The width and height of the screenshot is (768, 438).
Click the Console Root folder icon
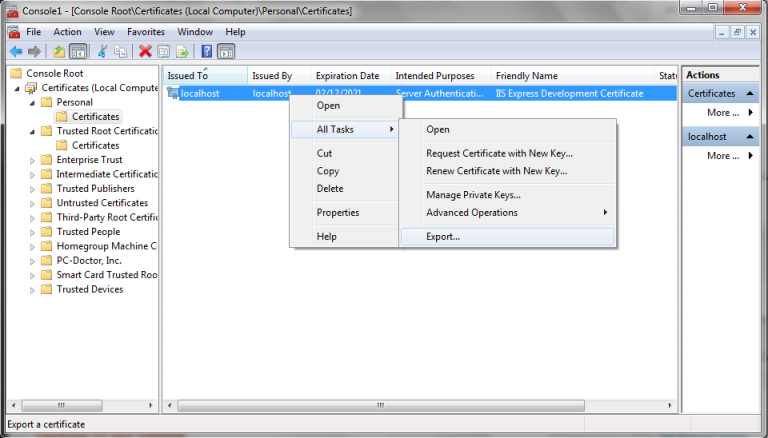pyautogui.click(x=16, y=73)
